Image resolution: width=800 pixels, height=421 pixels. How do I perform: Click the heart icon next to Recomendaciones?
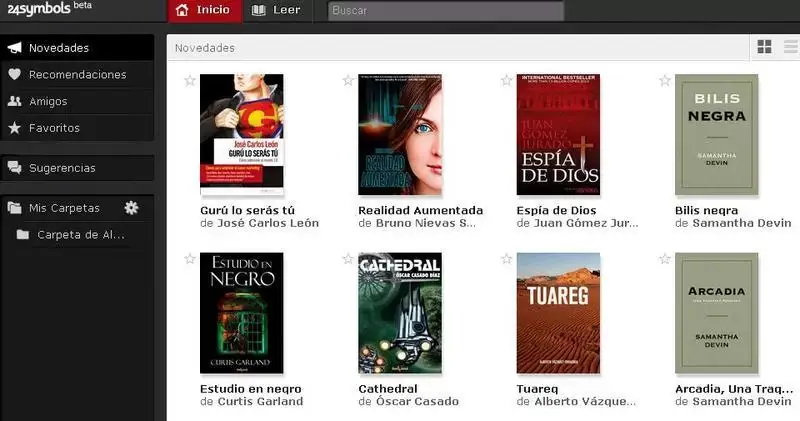[x=15, y=75]
